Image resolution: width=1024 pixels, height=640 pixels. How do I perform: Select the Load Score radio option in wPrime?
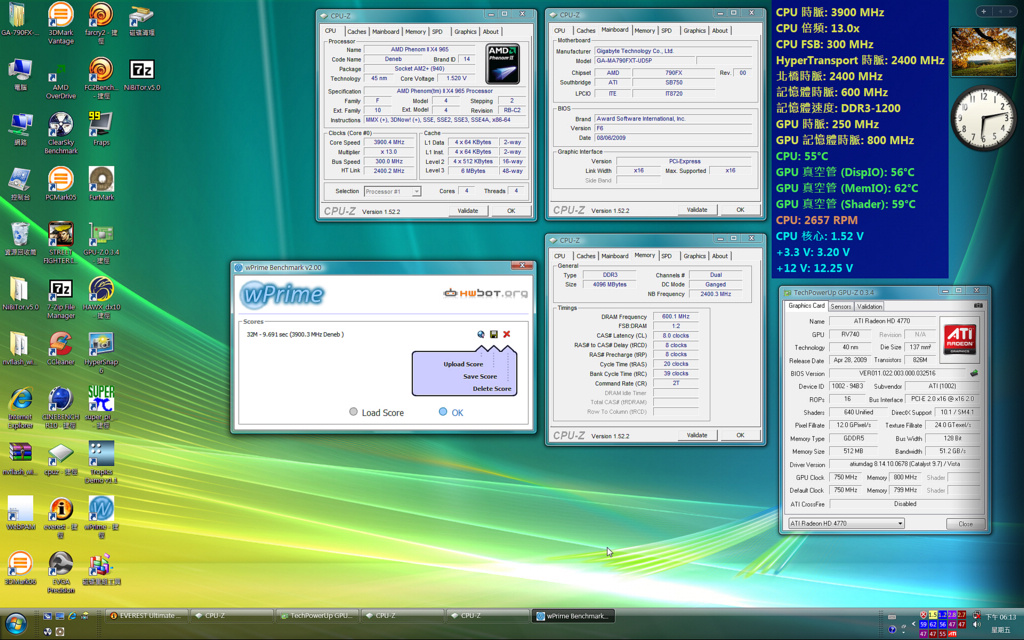376,413
